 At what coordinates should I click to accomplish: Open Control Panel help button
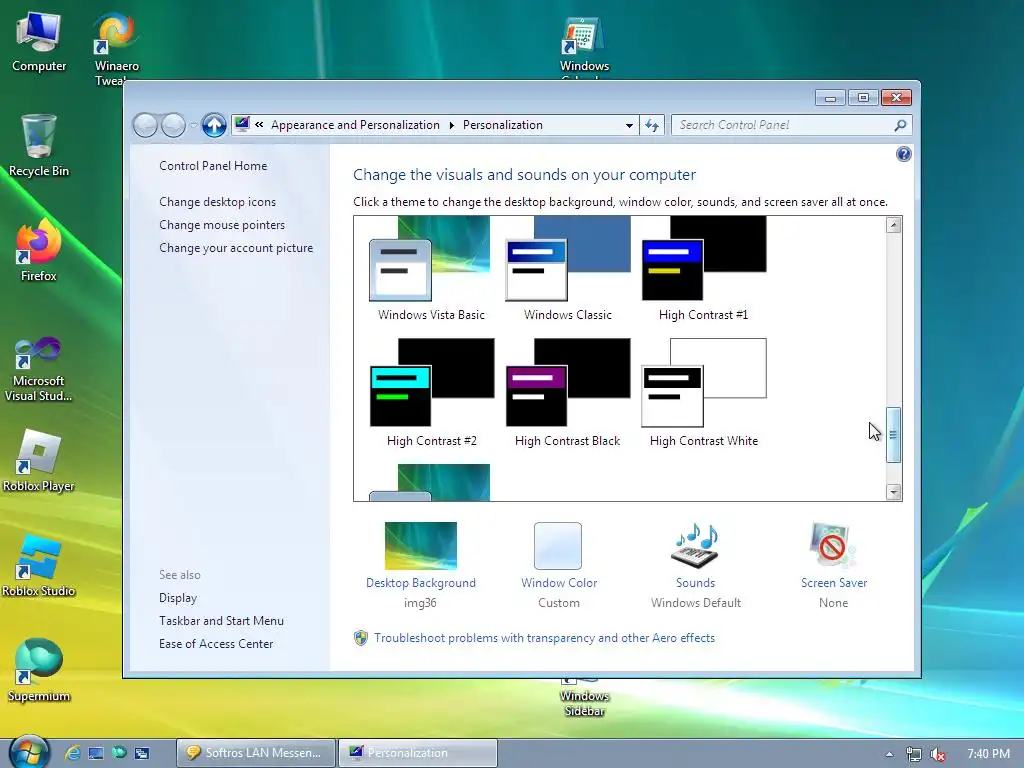(904, 154)
